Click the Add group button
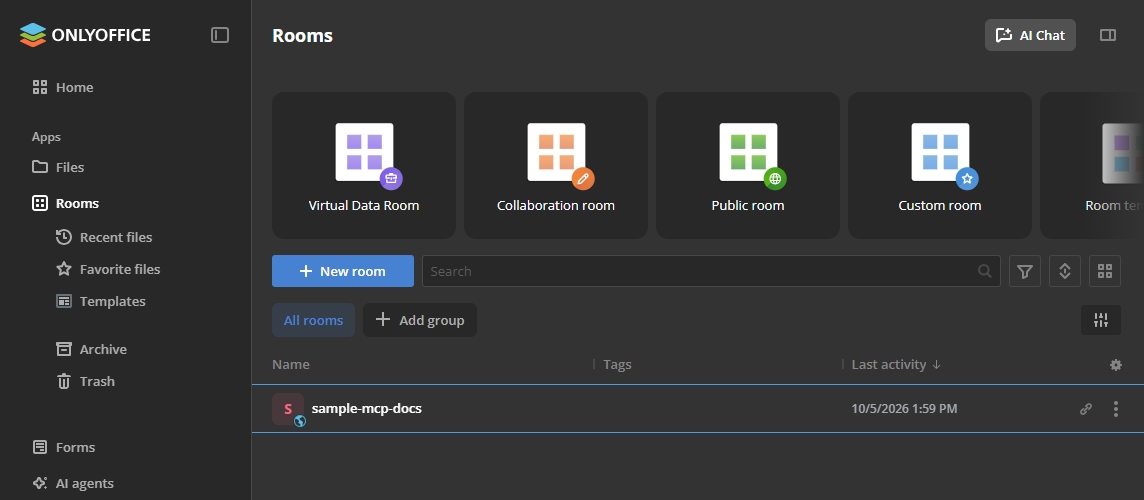The height and width of the screenshot is (500, 1144). point(420,320)
